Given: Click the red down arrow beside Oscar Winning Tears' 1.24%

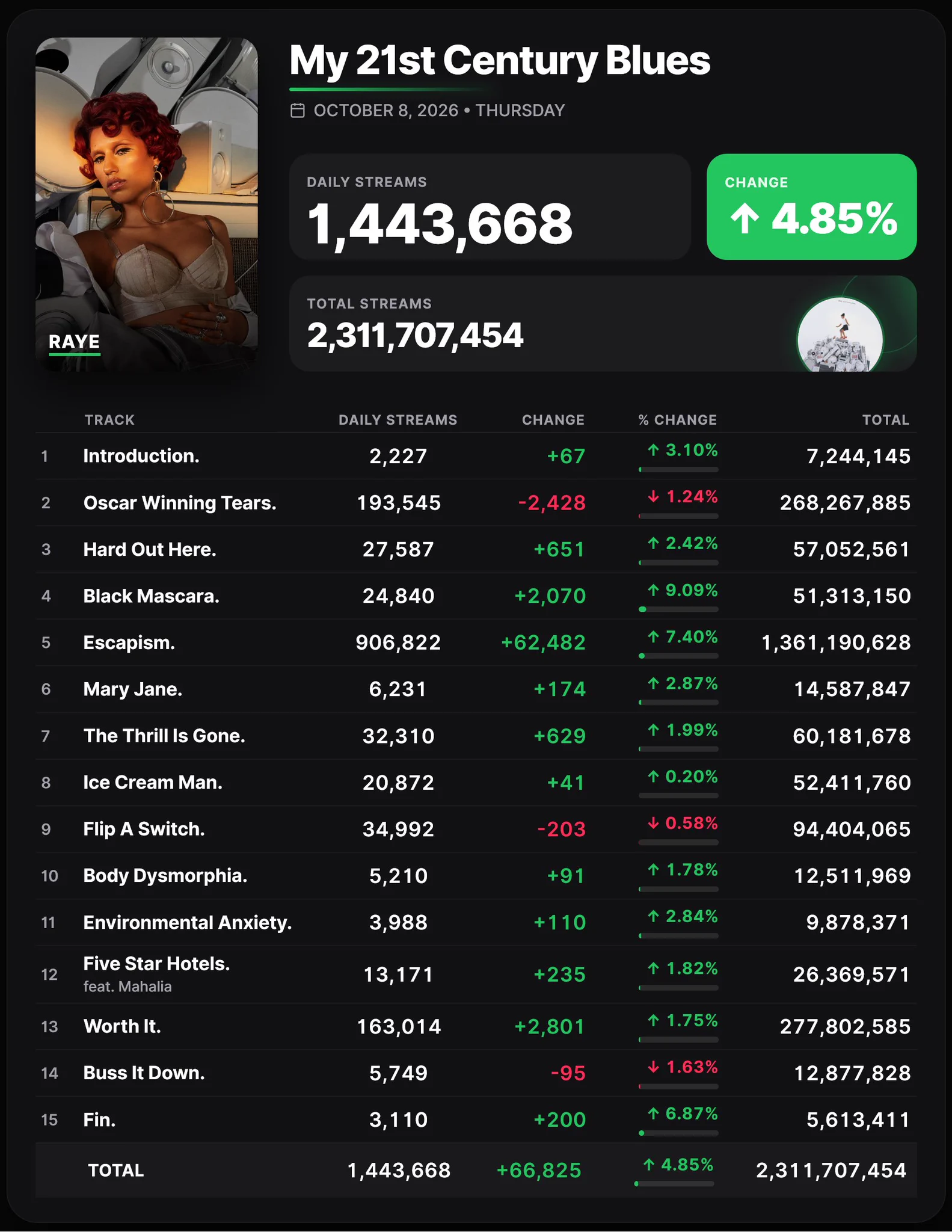Looking at the screenshot, I should (x=653, y=496).
